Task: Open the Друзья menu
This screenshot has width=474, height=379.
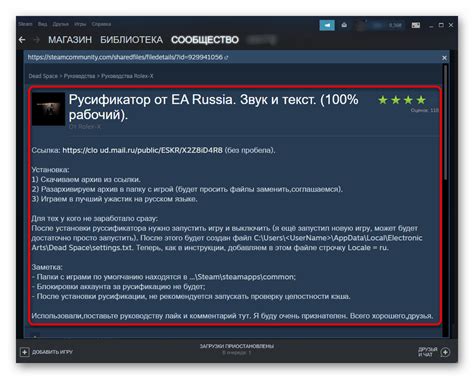Action: pos(61,24)
